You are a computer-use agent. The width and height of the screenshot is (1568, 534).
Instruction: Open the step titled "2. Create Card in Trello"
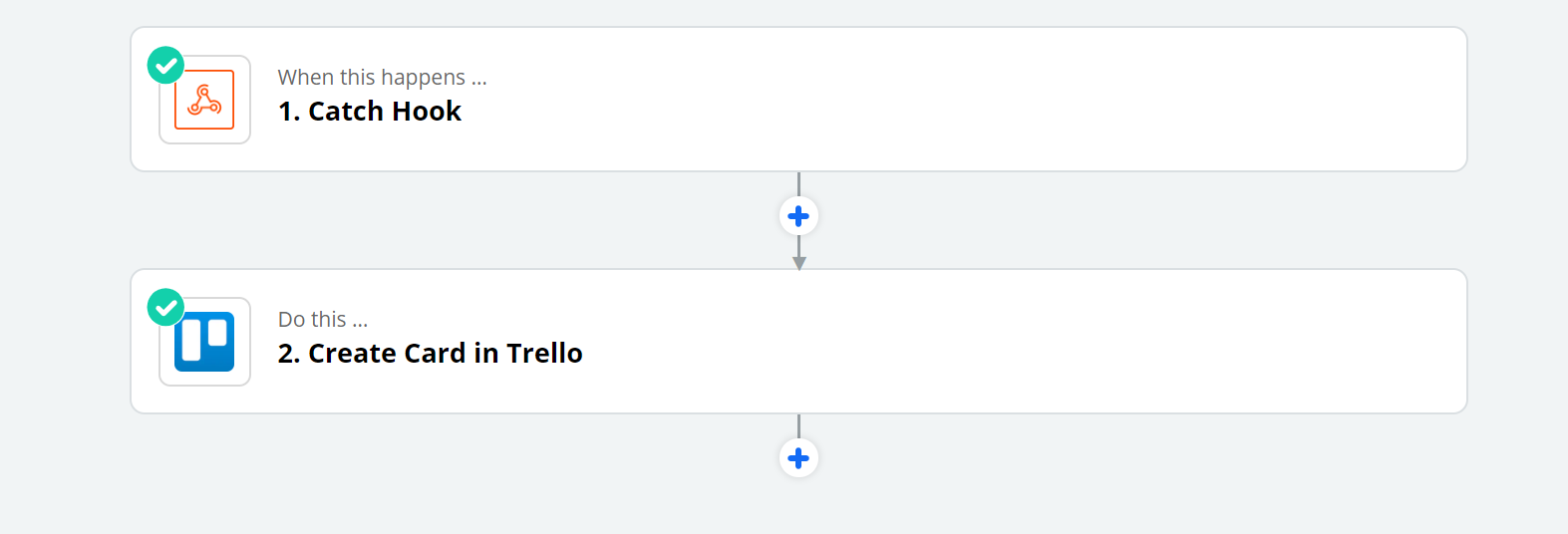pos(431,353)
